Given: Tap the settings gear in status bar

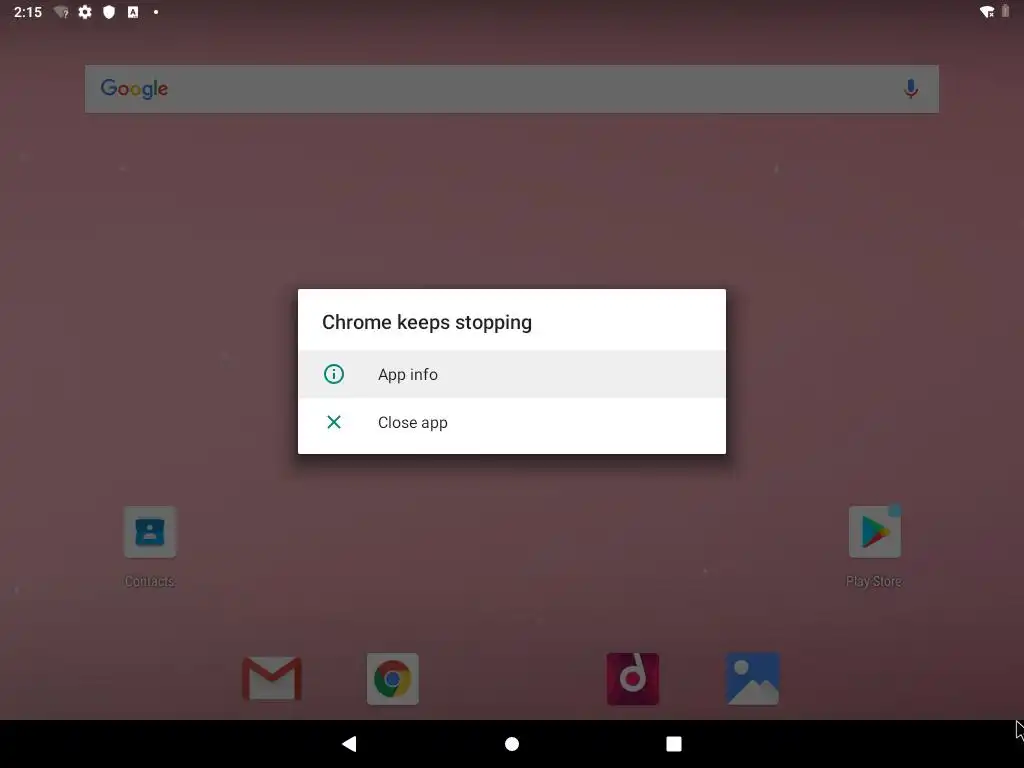Looking at the screenshot, I should click(x=85, y=12).
